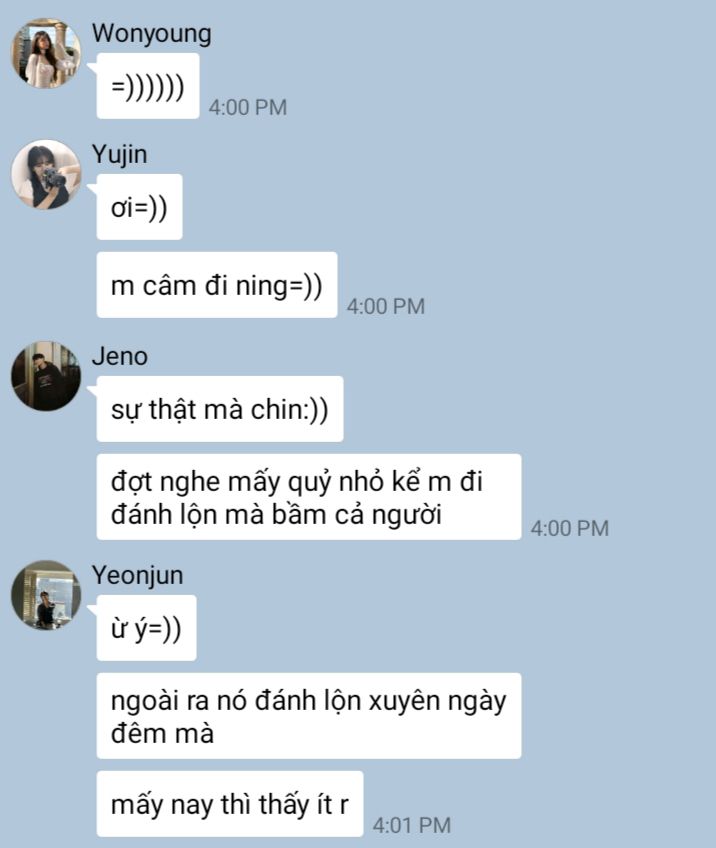
Task: Tap Yujin's avatar photo
Action: tap(46, 174)
